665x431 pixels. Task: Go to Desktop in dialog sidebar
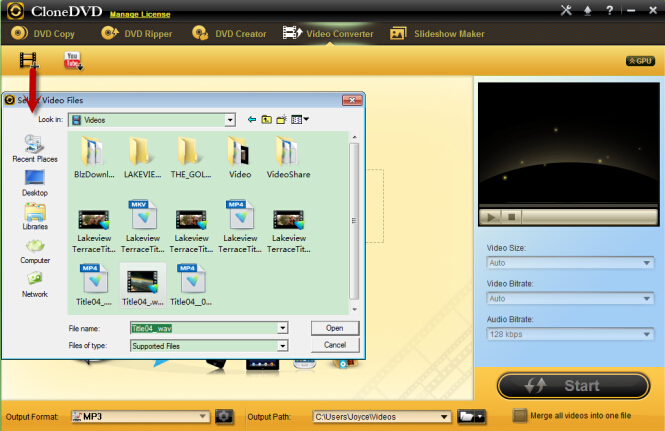coord(35,183)
